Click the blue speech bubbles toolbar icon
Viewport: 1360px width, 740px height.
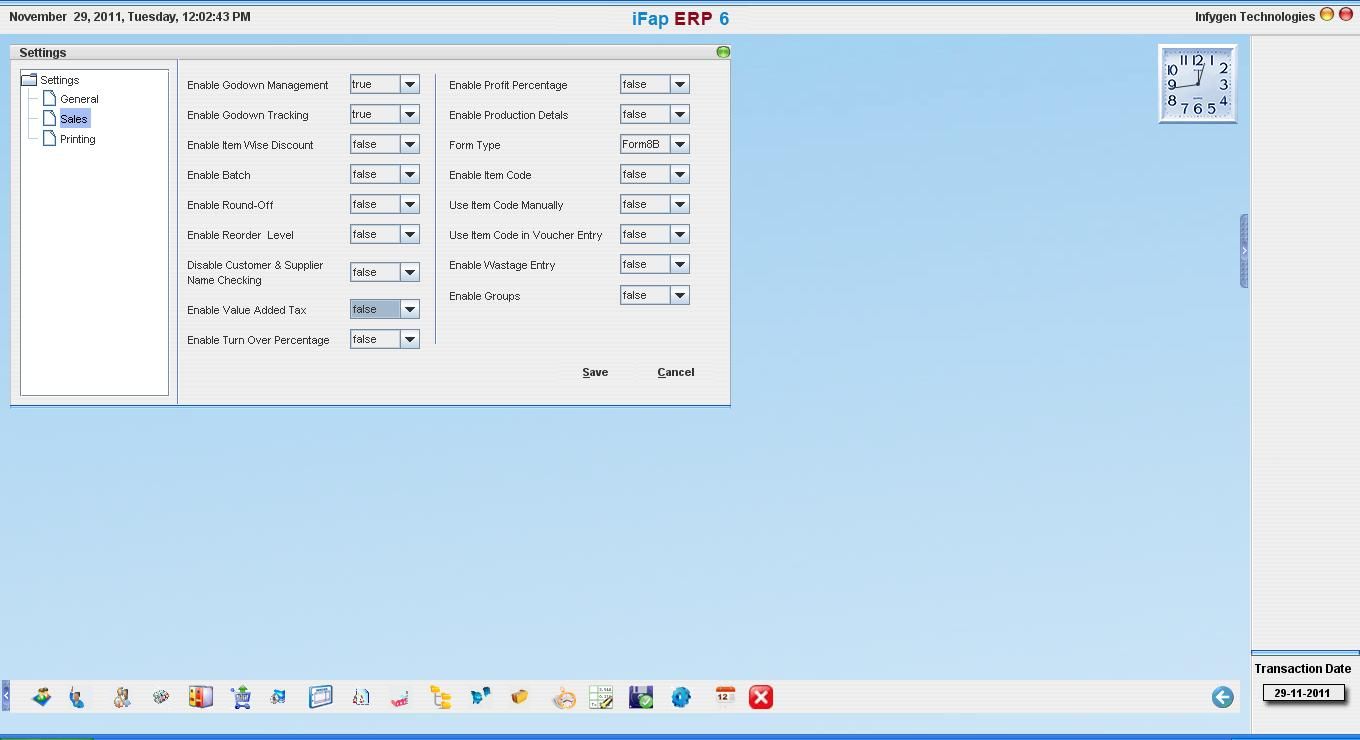coord(481,697)
